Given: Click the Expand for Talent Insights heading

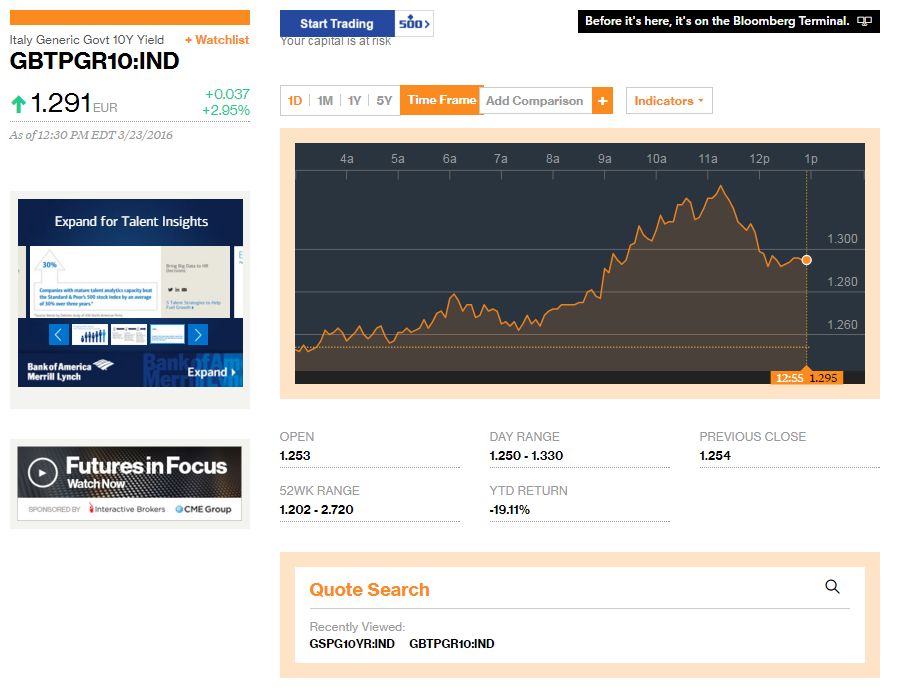Looking at the screenshot, I should pyautogui.click(x=131, y=221).
